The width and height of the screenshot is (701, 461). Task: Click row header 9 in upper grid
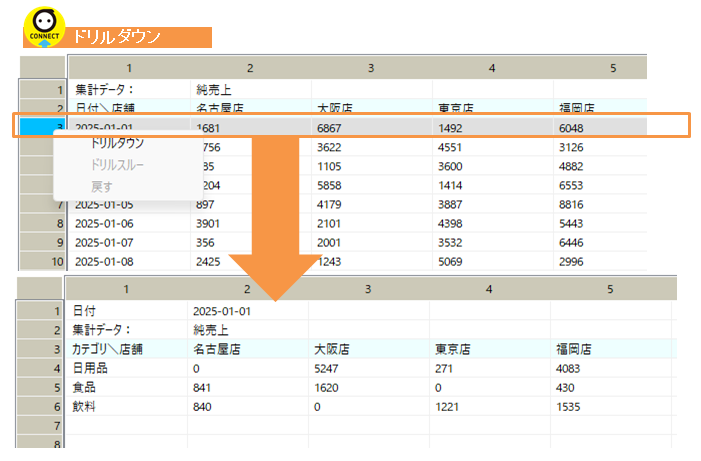click(43, 243)
